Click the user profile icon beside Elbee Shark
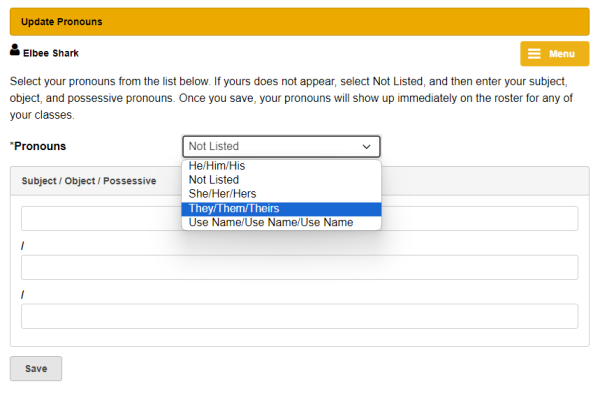Image resolution: width=600 pixels, height=393 pixels. (x=15, y=50)
